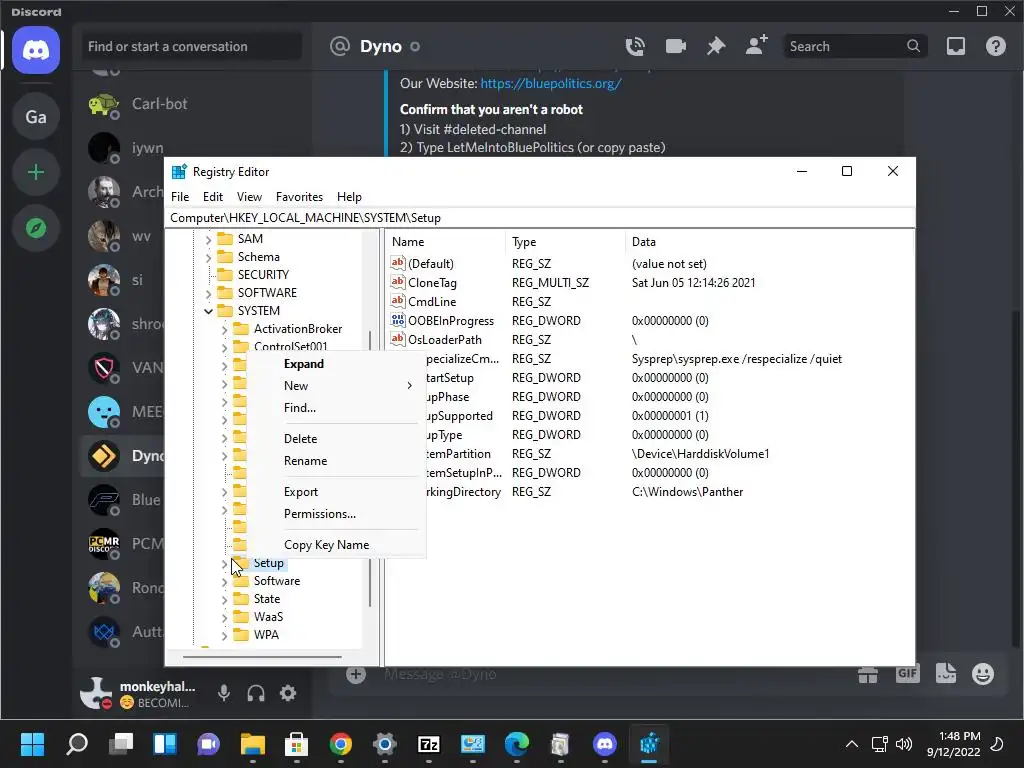Add friends to DM icon
Image resolution: width=1024 pixels, height=768 pixels.
point(756,46)
